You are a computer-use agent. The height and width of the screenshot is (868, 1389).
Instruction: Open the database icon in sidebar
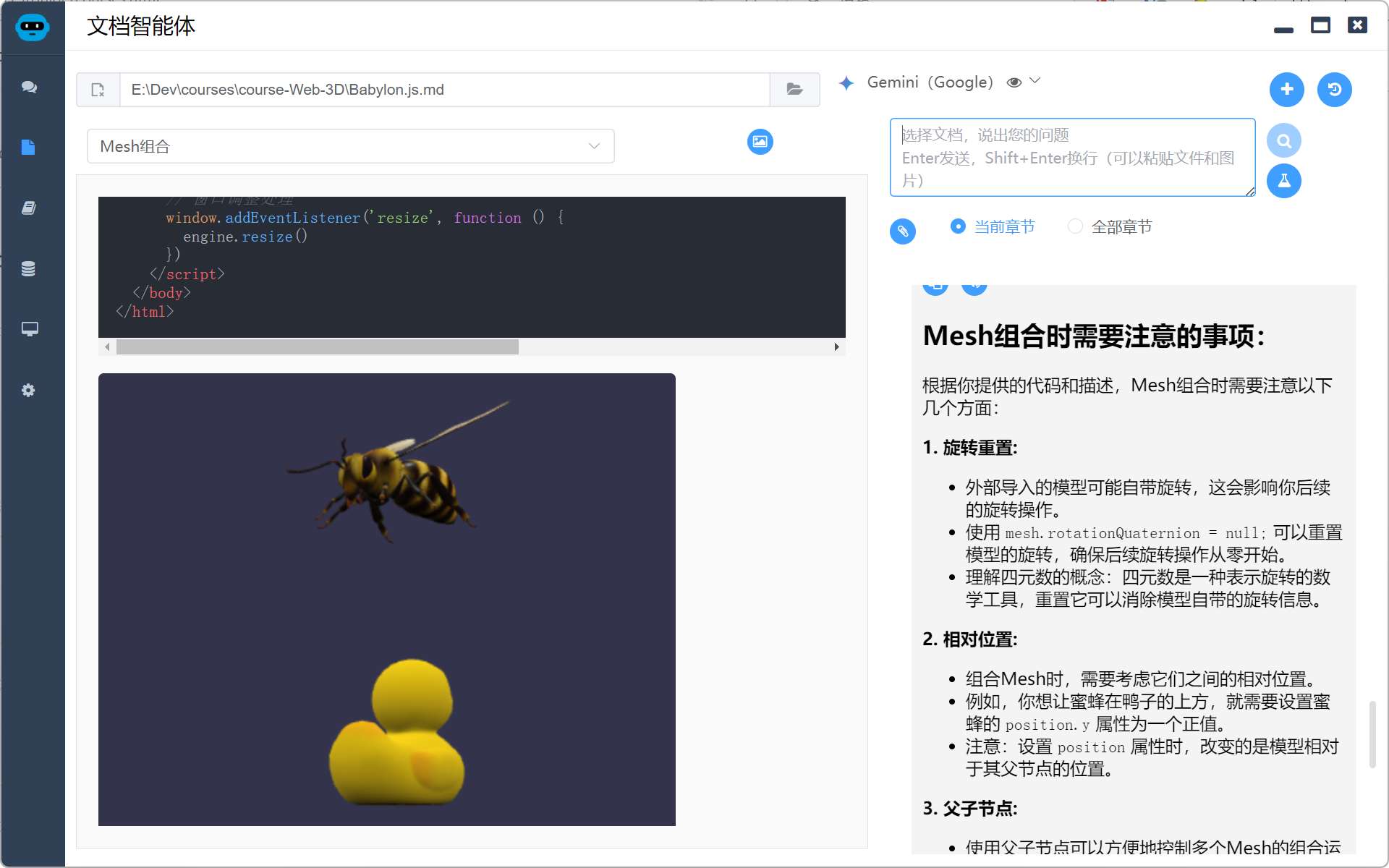[29, 269]
